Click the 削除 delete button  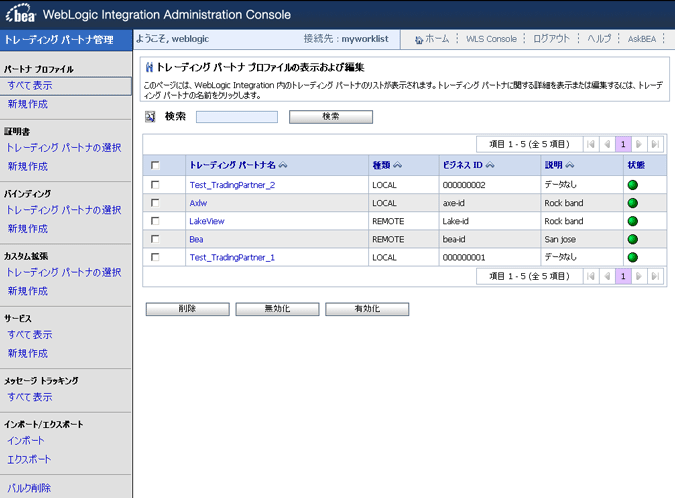pos(187,309)
